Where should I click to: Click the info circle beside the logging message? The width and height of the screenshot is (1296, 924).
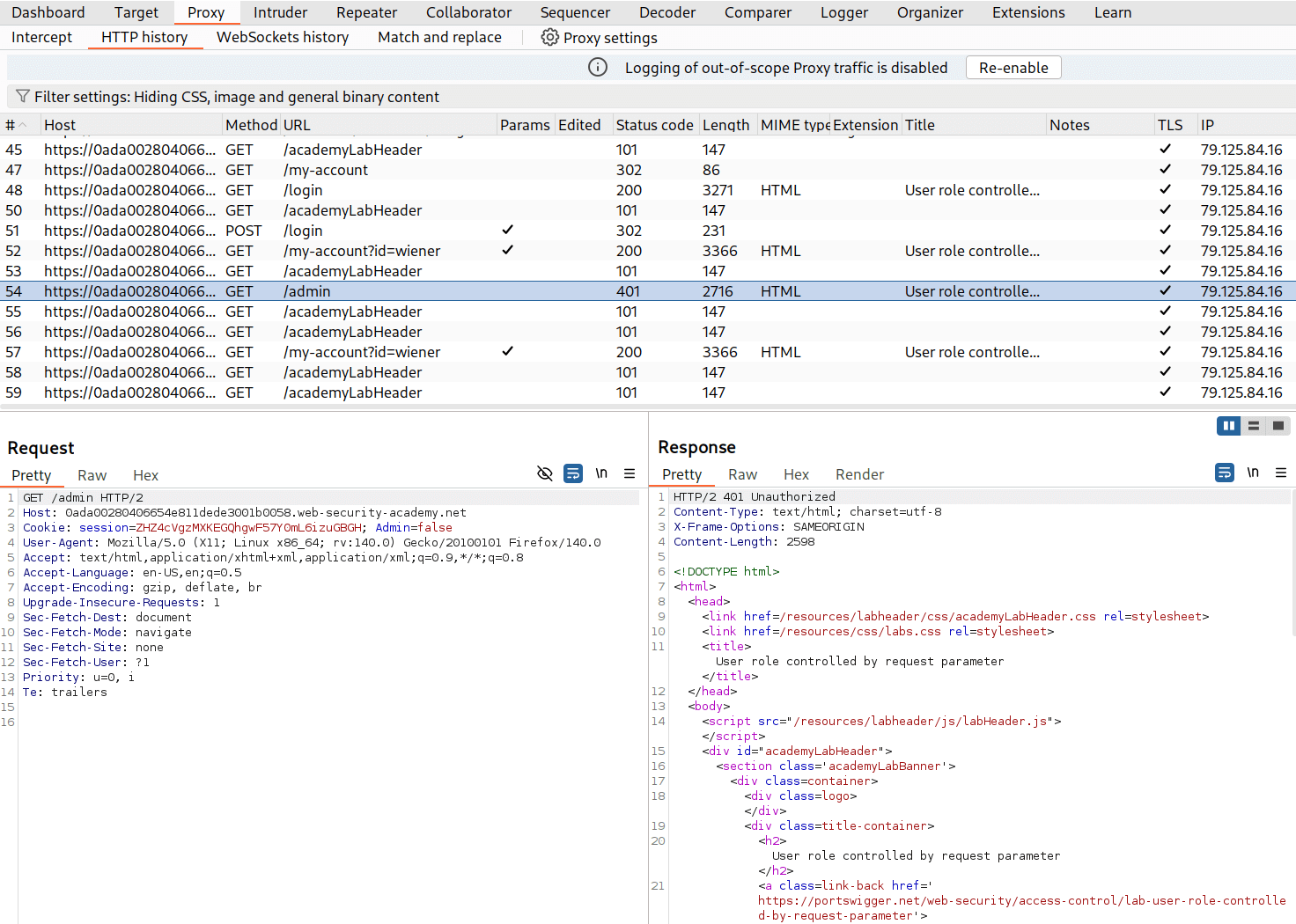click(x=598, y=67)
